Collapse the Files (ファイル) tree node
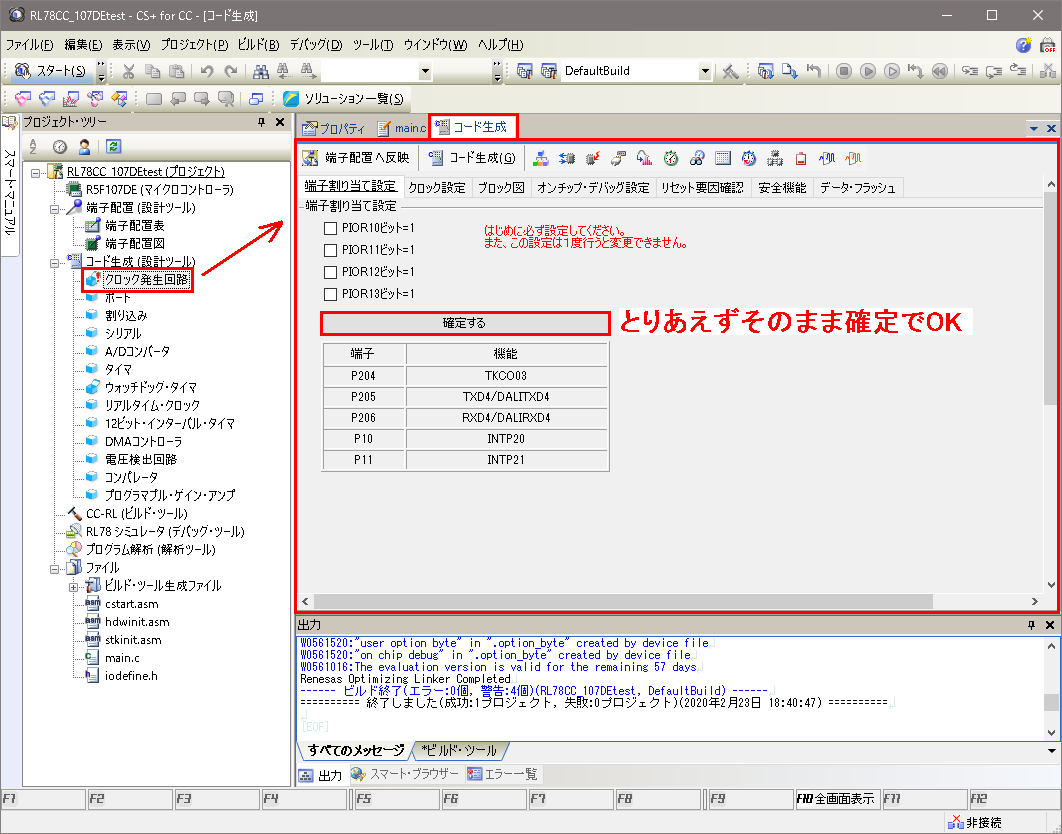The width and height of the screenshot is (1062, 834). coord(54,568)
